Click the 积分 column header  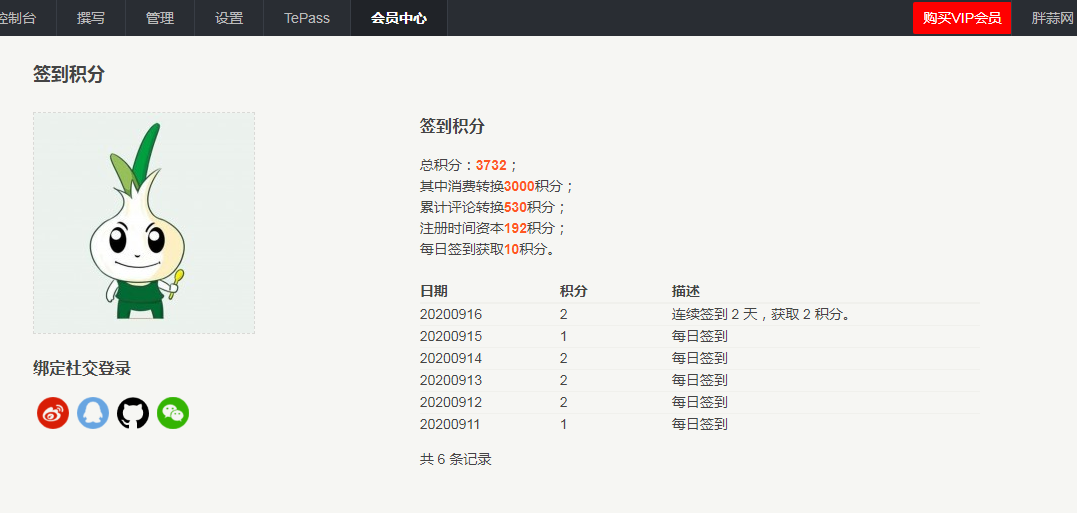(574, 291)
